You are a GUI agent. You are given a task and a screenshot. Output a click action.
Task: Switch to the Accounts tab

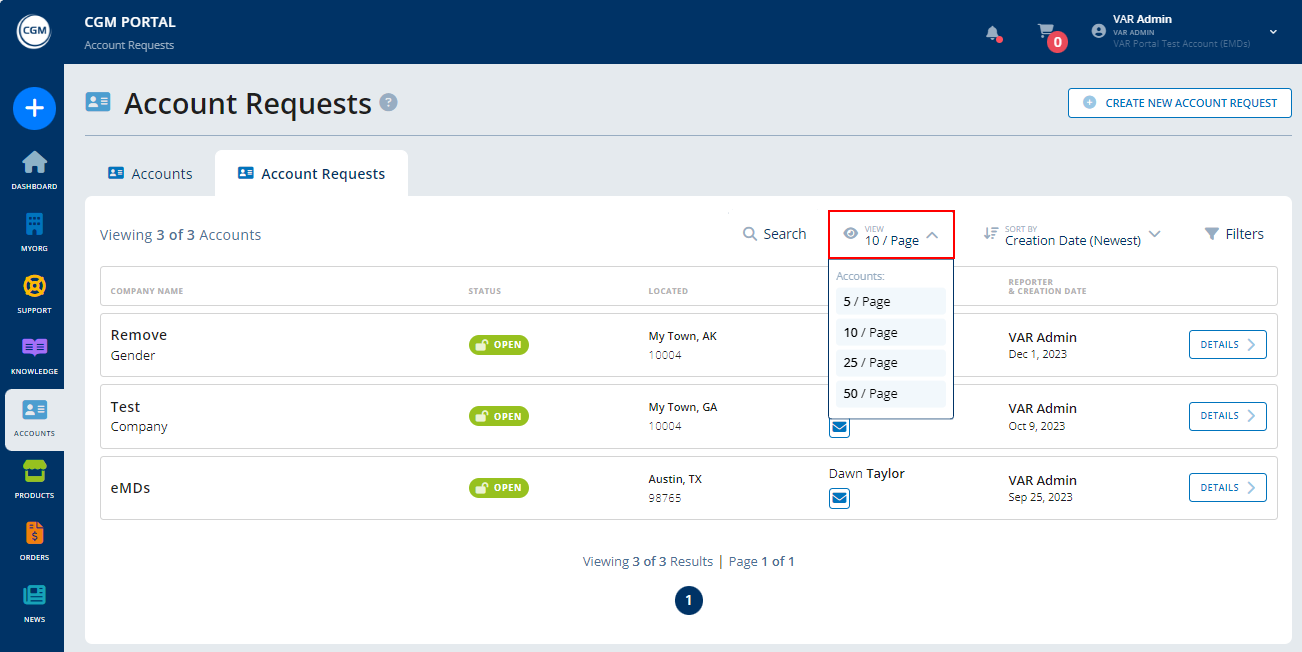[150, 173]
